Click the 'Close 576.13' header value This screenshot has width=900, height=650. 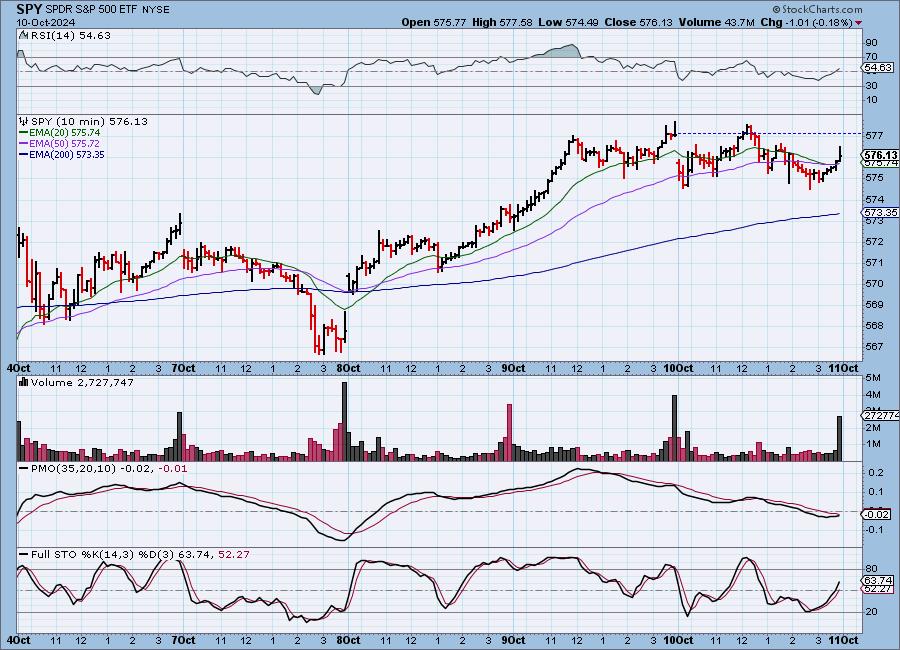click(638, 22)
